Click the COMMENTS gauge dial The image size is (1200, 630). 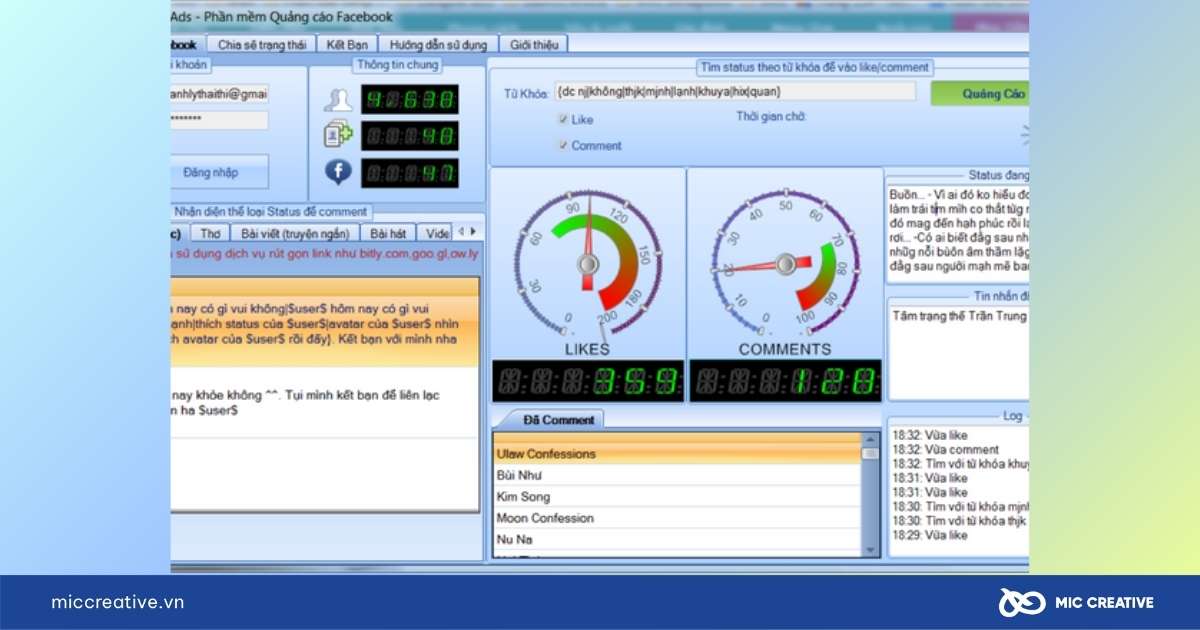click(787, 263)
